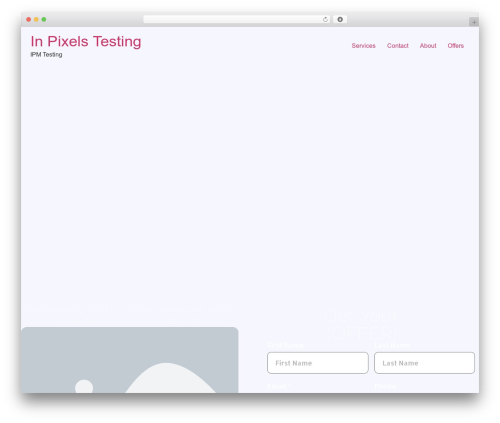
Task: Open the Contact menu link
Action: (x=397, y=46)
